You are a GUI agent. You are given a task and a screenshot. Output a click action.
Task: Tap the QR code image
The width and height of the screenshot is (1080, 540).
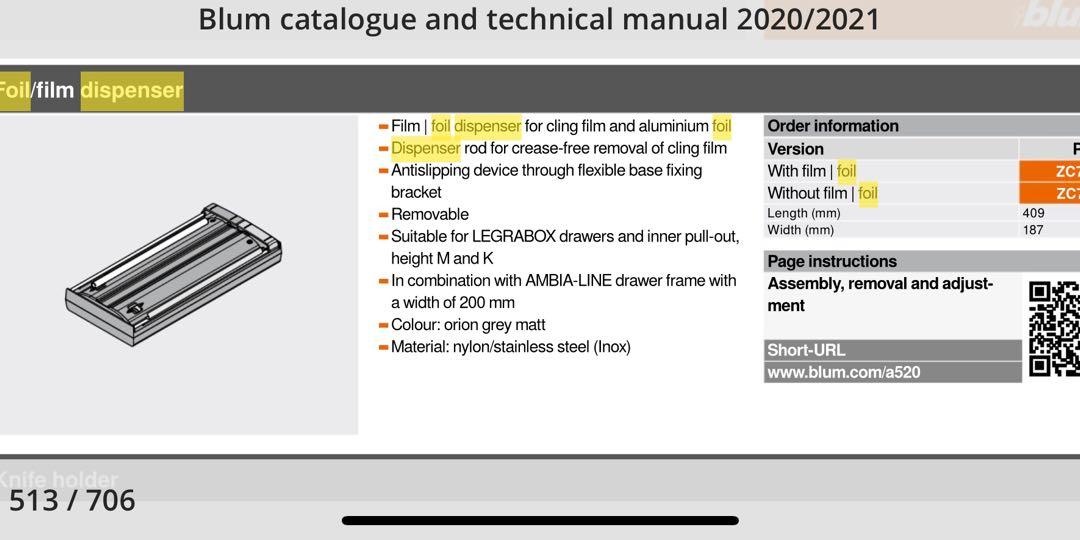pyautogui.click(x=1054, y=329)
